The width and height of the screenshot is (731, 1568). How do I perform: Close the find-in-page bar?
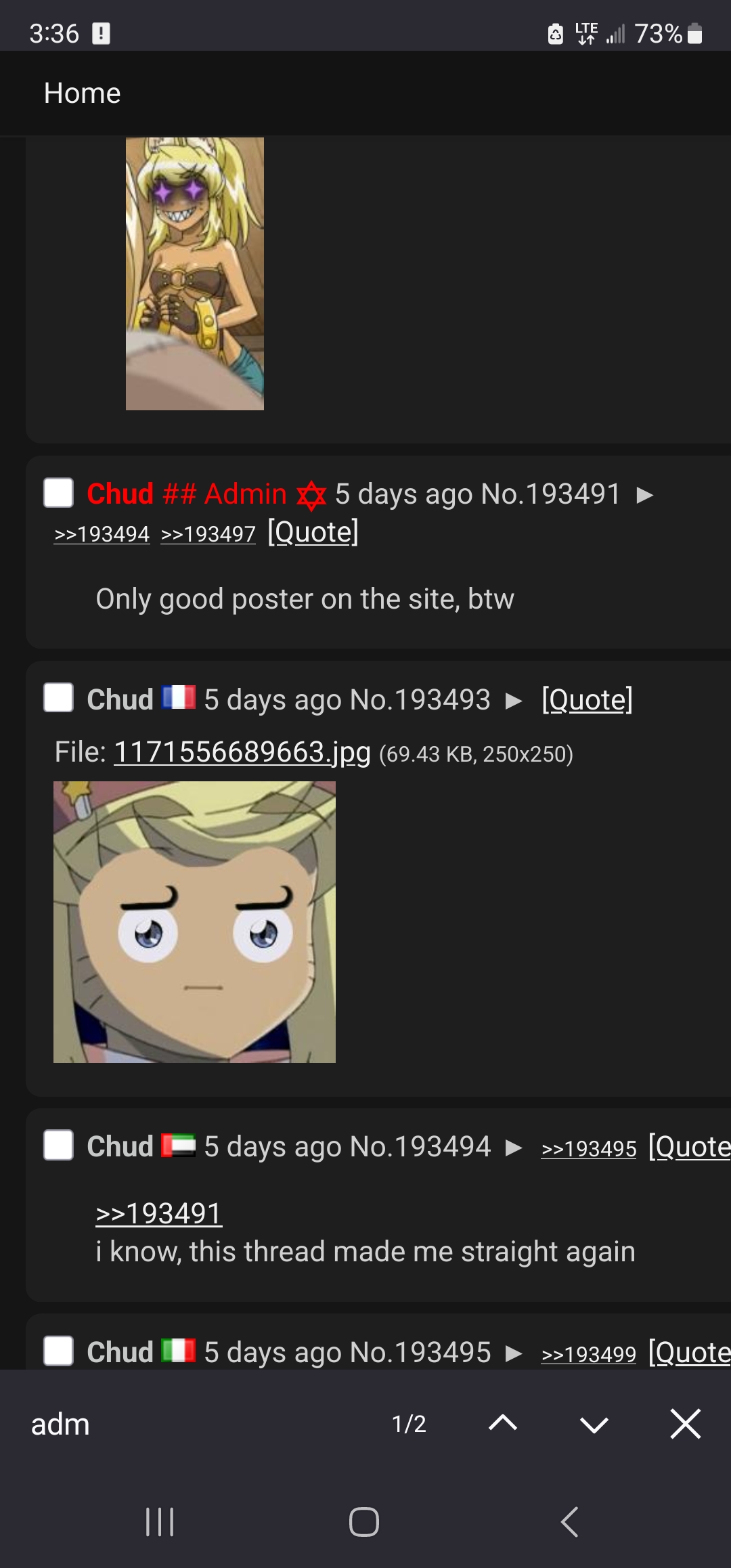685,1423
